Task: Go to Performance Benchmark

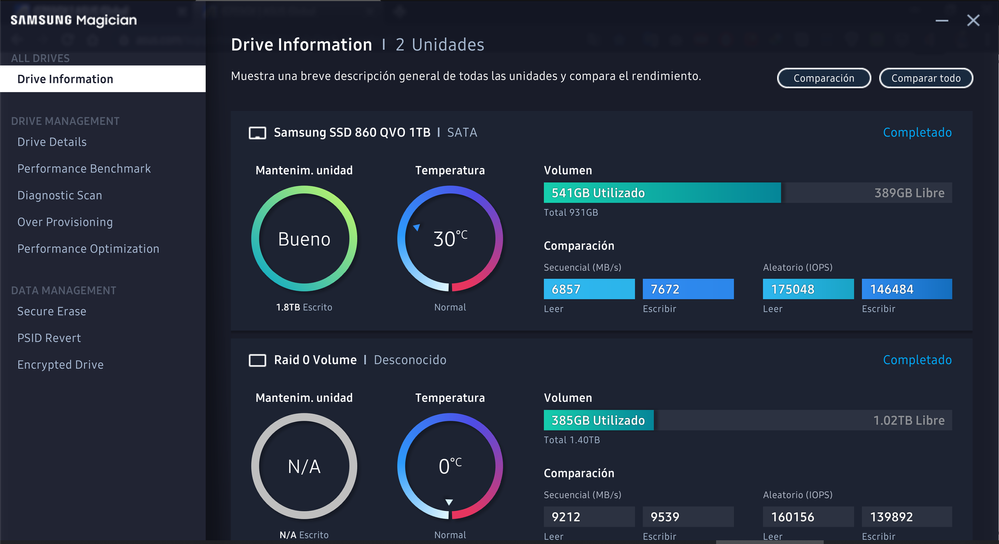Action: click(84, 169)
